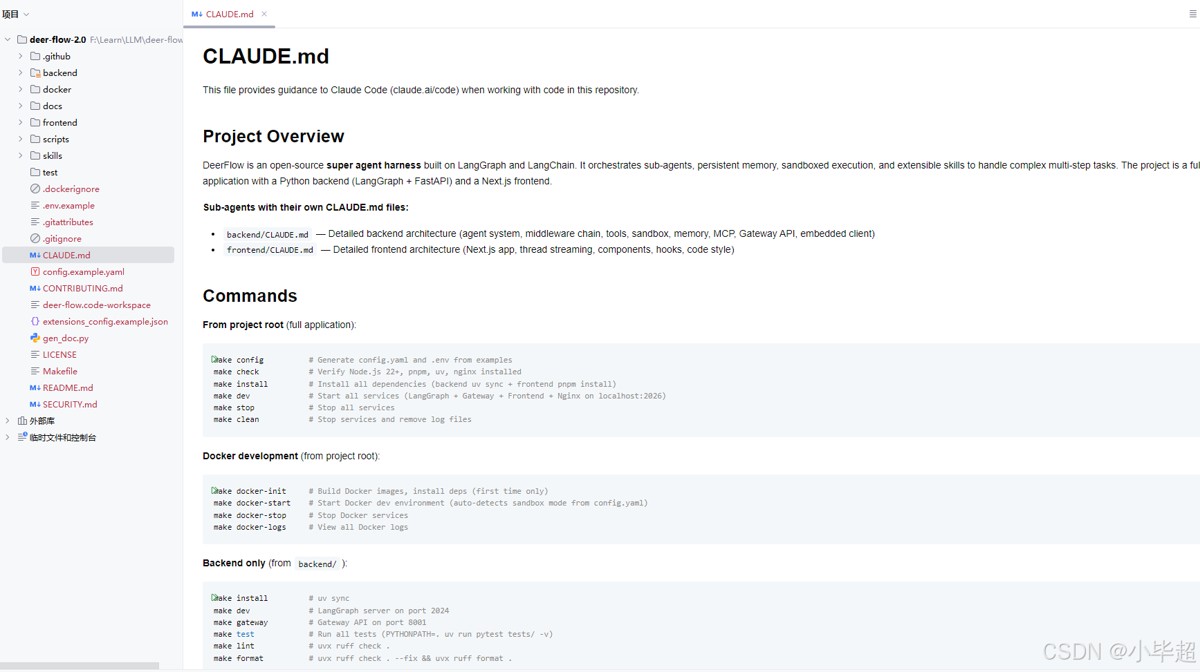1200x672 pixels.
Task: Expand the skills folder chevron
Action: point(21,155)
